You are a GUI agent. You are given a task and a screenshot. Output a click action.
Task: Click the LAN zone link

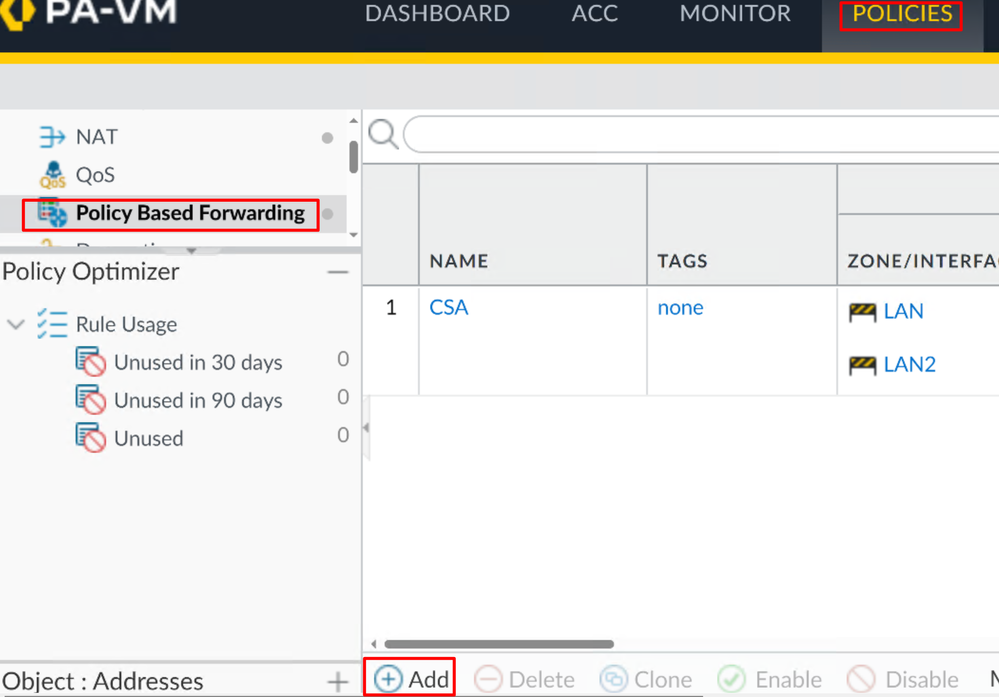pos(903,312)
